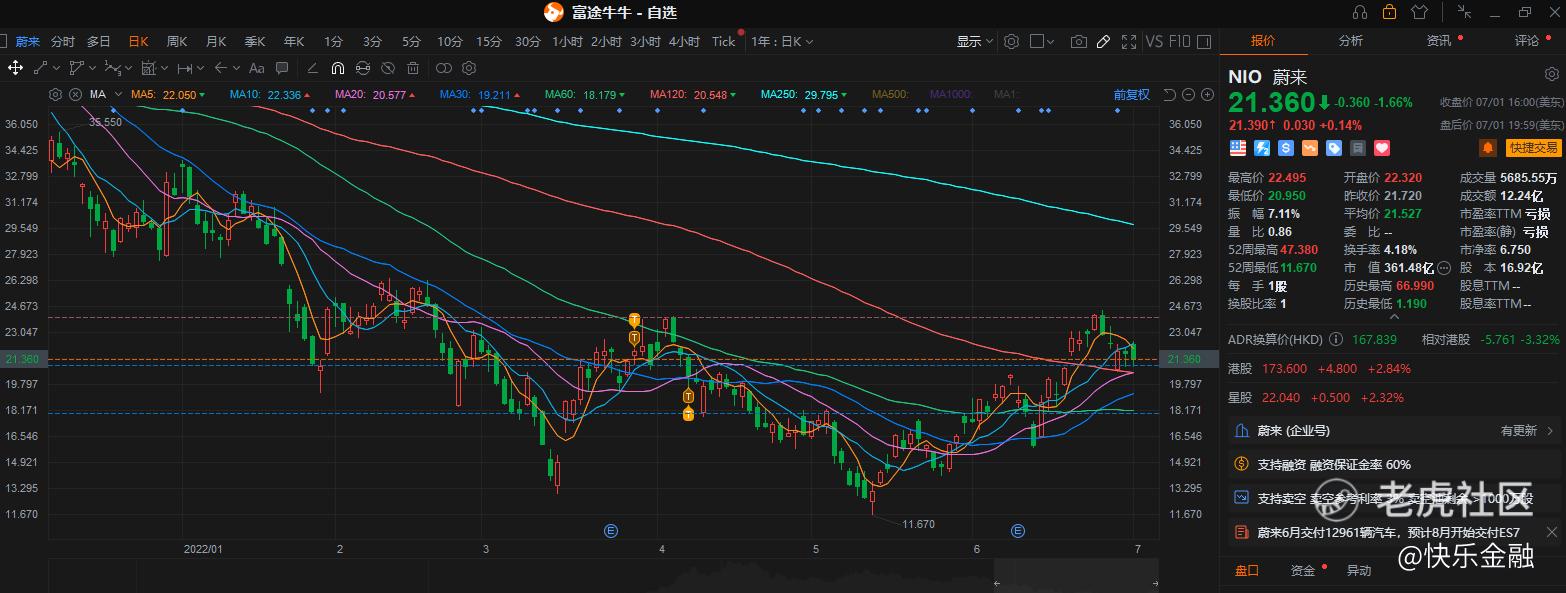Click the blue lightning Level 2 icon

(1262, 148)
